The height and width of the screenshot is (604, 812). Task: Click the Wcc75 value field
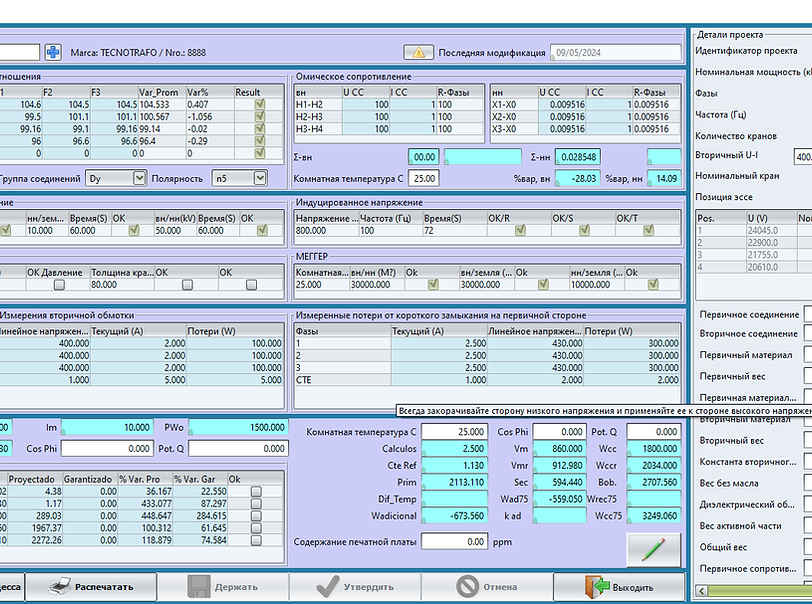[x=654, y=516]
